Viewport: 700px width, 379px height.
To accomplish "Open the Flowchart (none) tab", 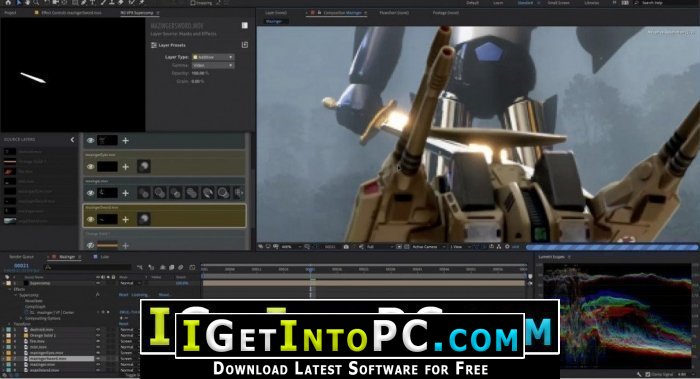I will pyautogui.click(x=394, y=13).
